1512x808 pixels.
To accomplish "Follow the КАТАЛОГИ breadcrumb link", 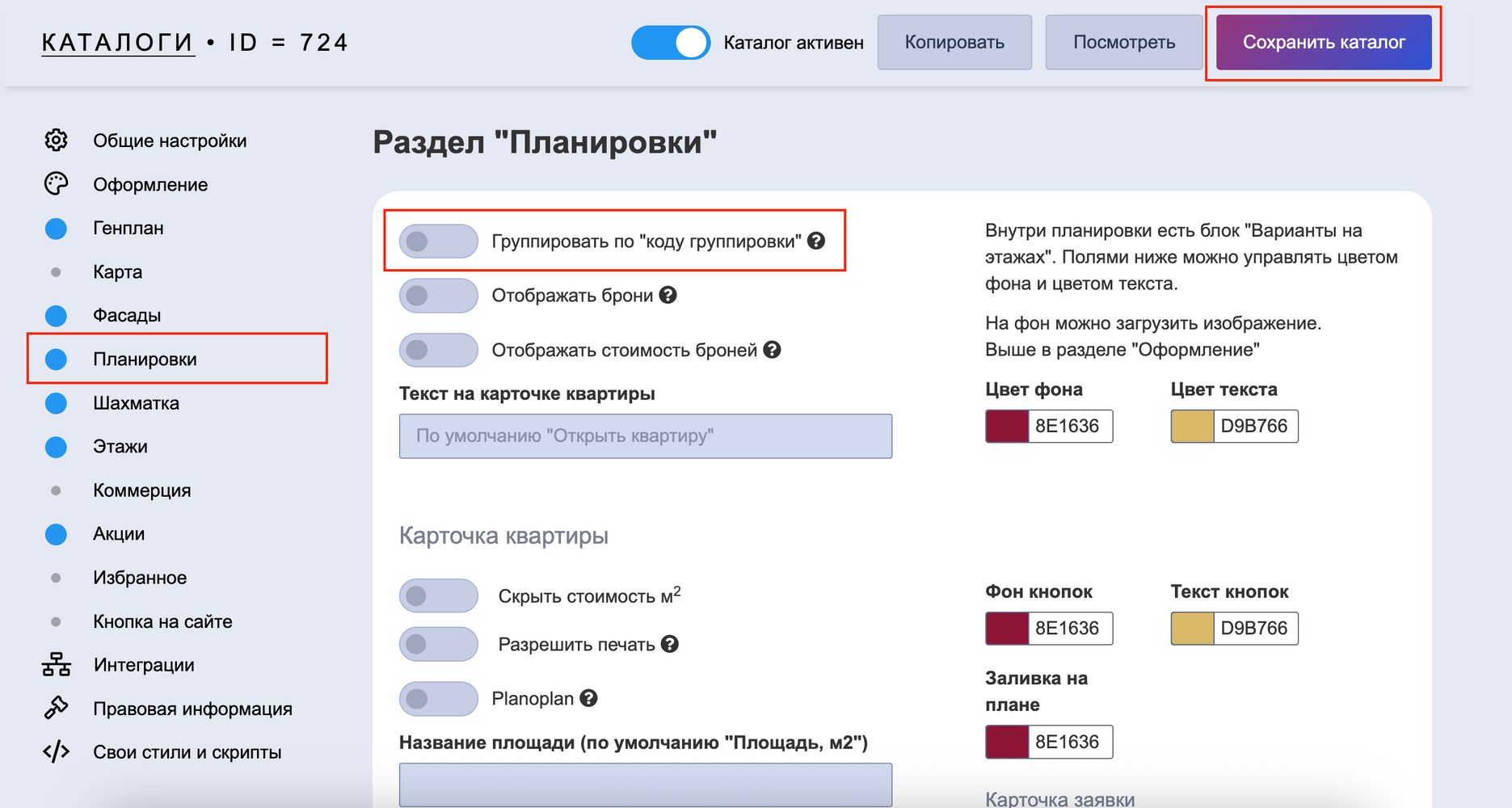I will [118, 43].
